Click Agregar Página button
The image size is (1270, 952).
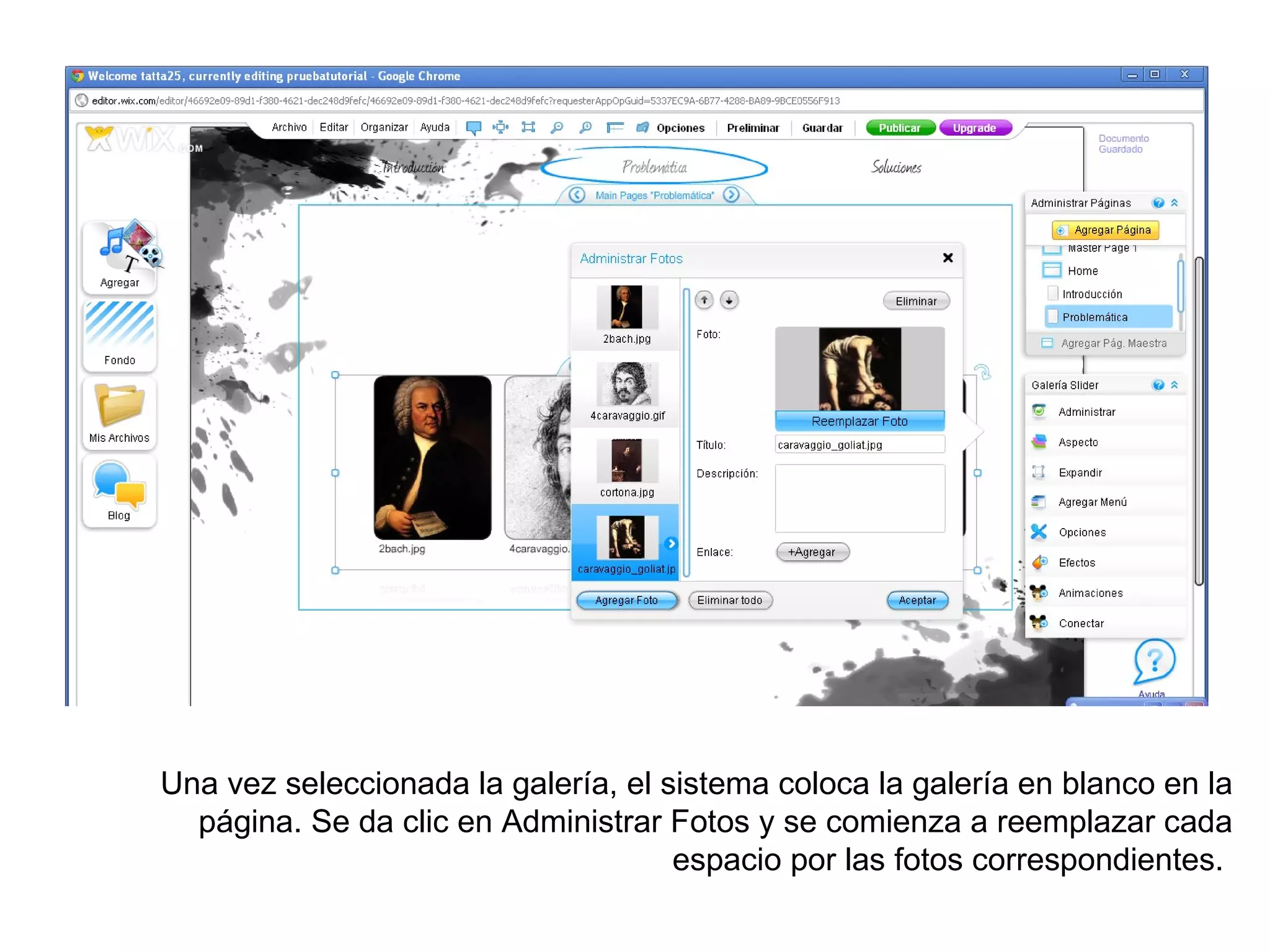[1105, 230]
